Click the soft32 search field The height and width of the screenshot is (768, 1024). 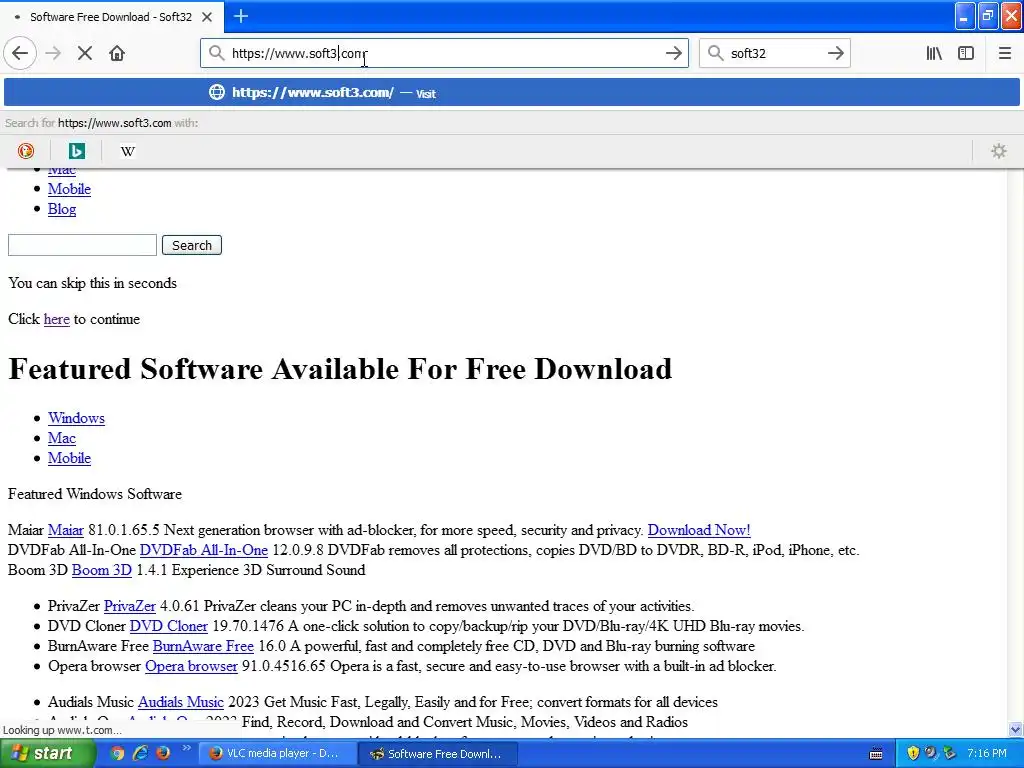(x=774, y=53)
